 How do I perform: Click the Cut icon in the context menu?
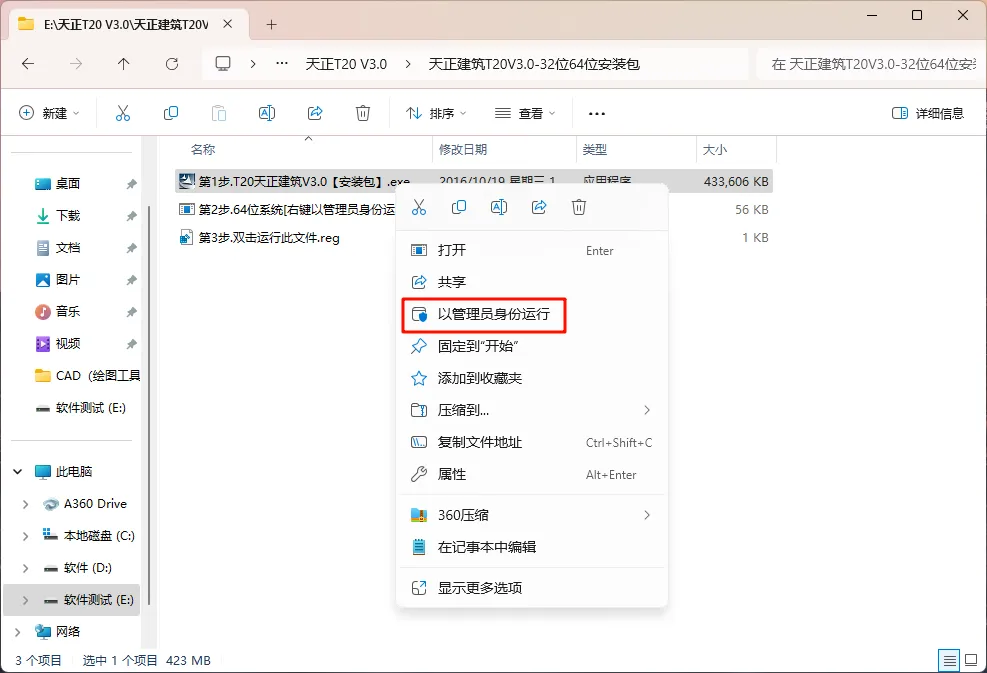(419, 207)
